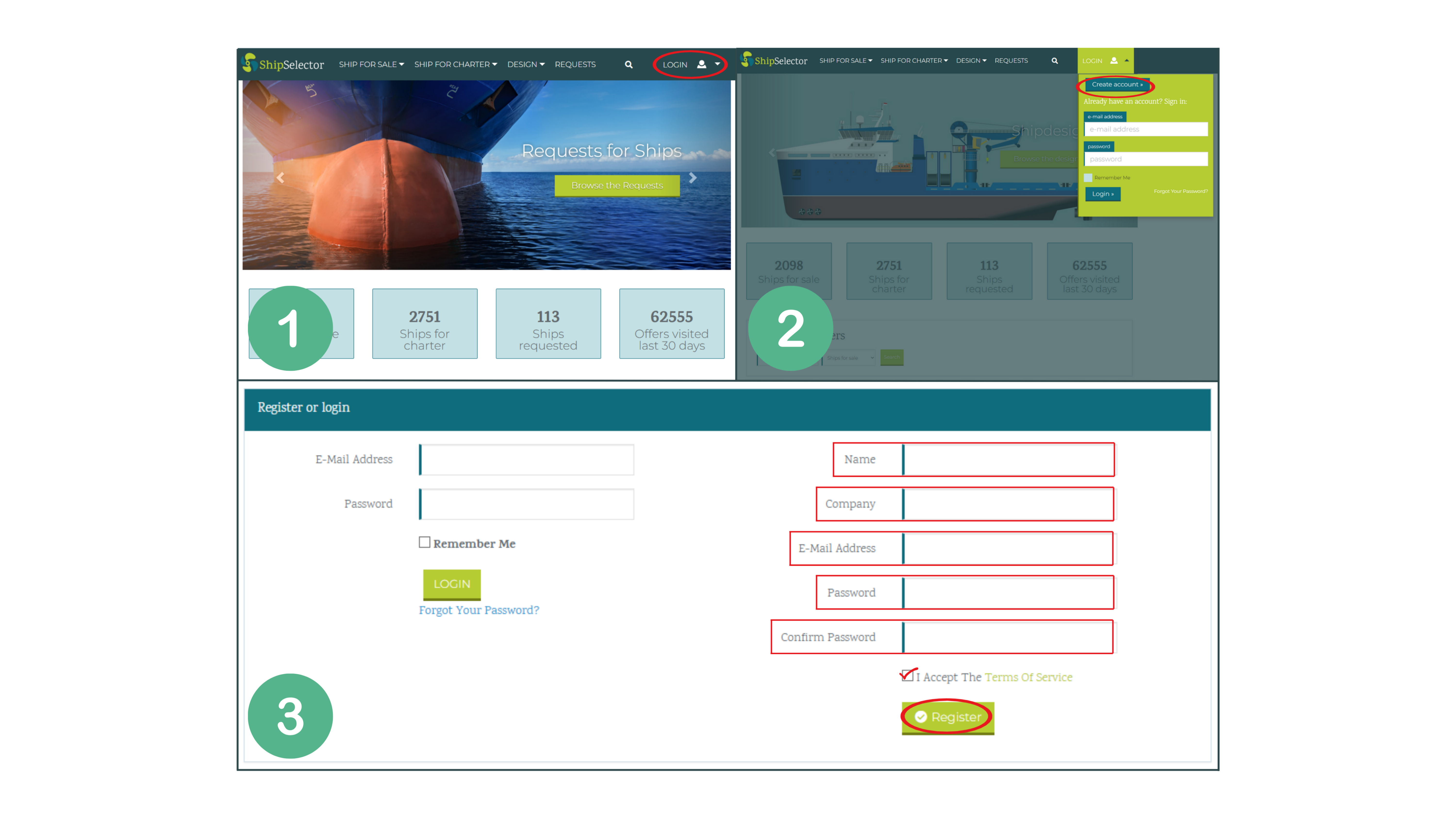Click Login » button in dropdown
The image size is (1456, 819).
[1103, 194]
